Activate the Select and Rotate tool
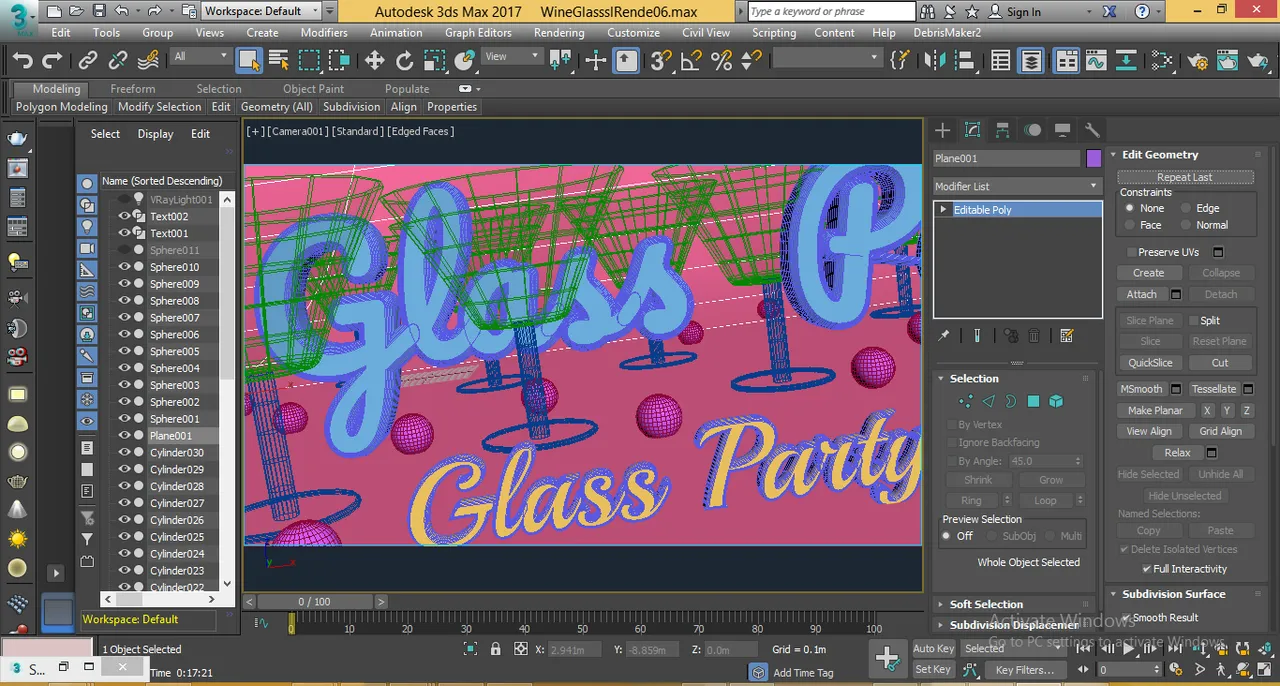The image size is (1280, 686). [x=404, y=61]
